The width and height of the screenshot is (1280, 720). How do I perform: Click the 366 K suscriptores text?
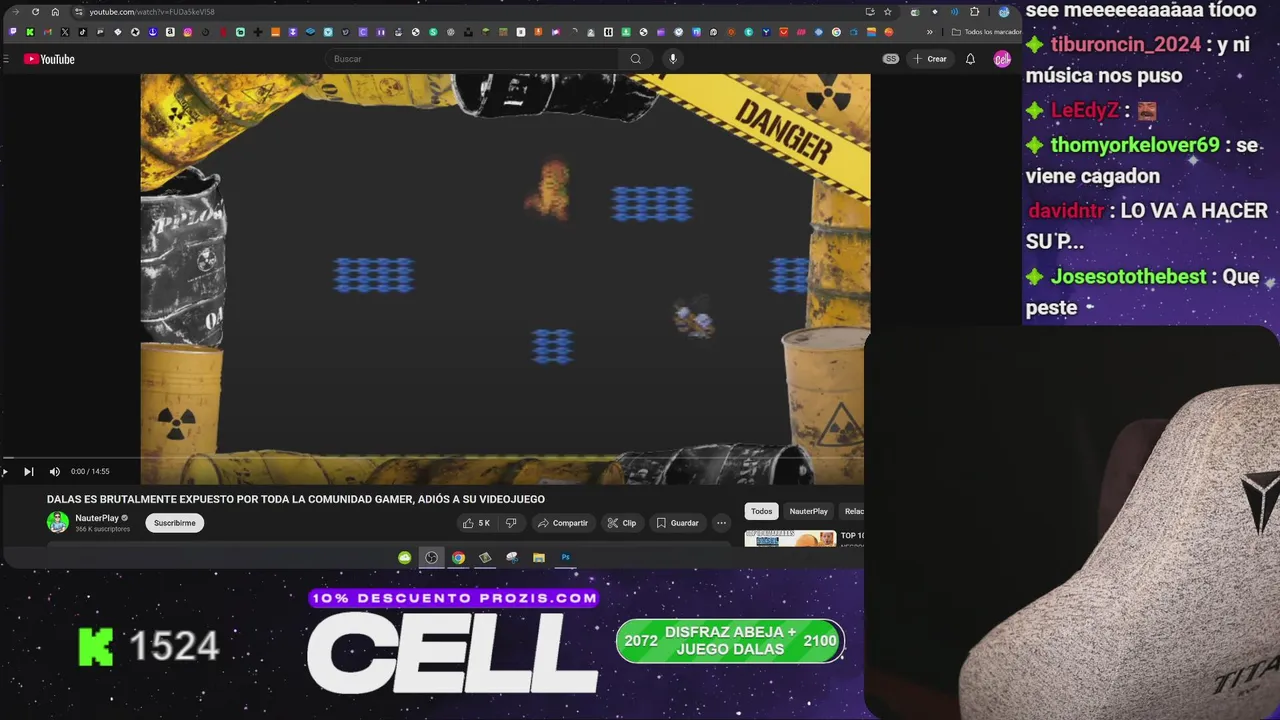pos(103,529)
